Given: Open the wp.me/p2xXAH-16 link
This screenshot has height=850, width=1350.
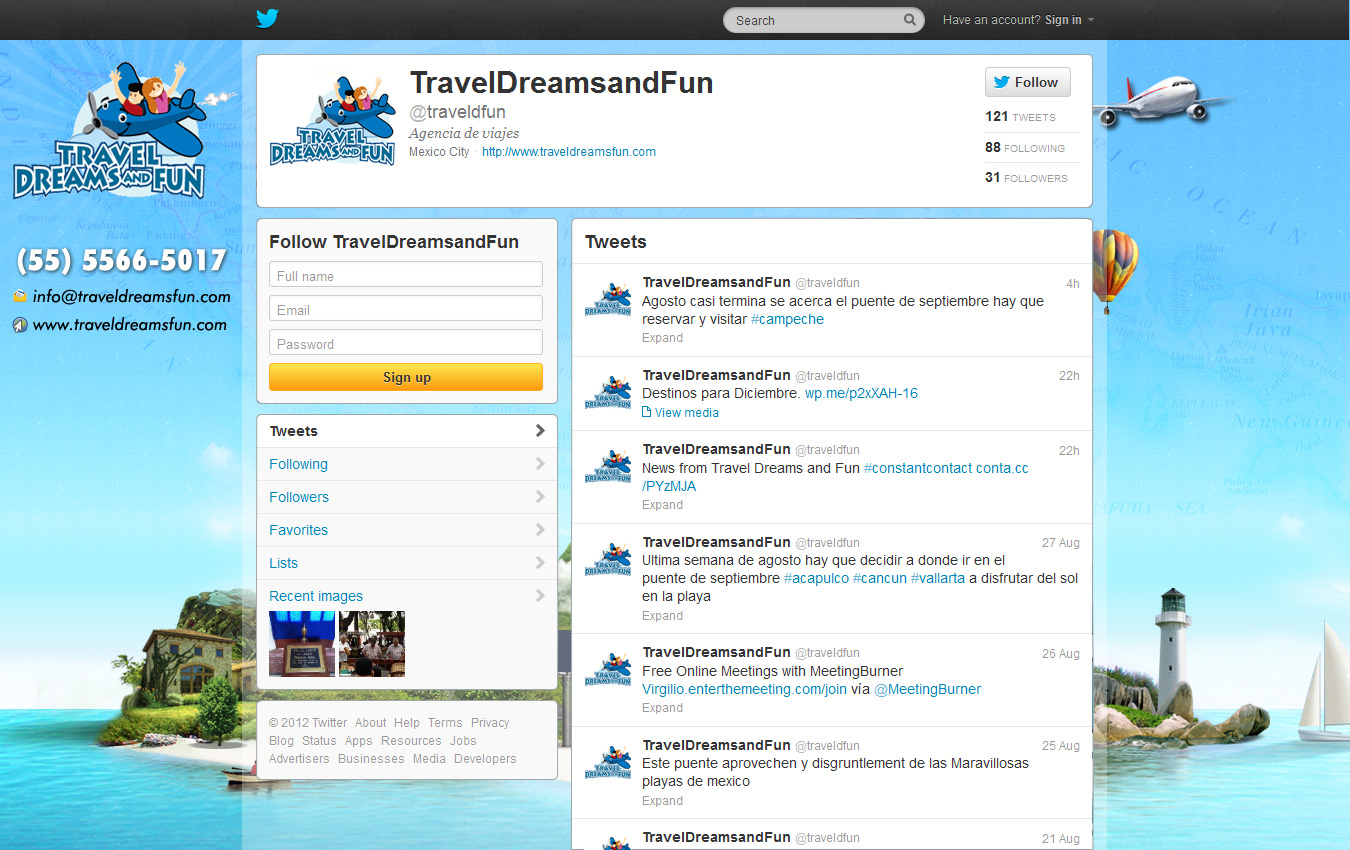Looking at the screenshot, I should coord(861,393).
